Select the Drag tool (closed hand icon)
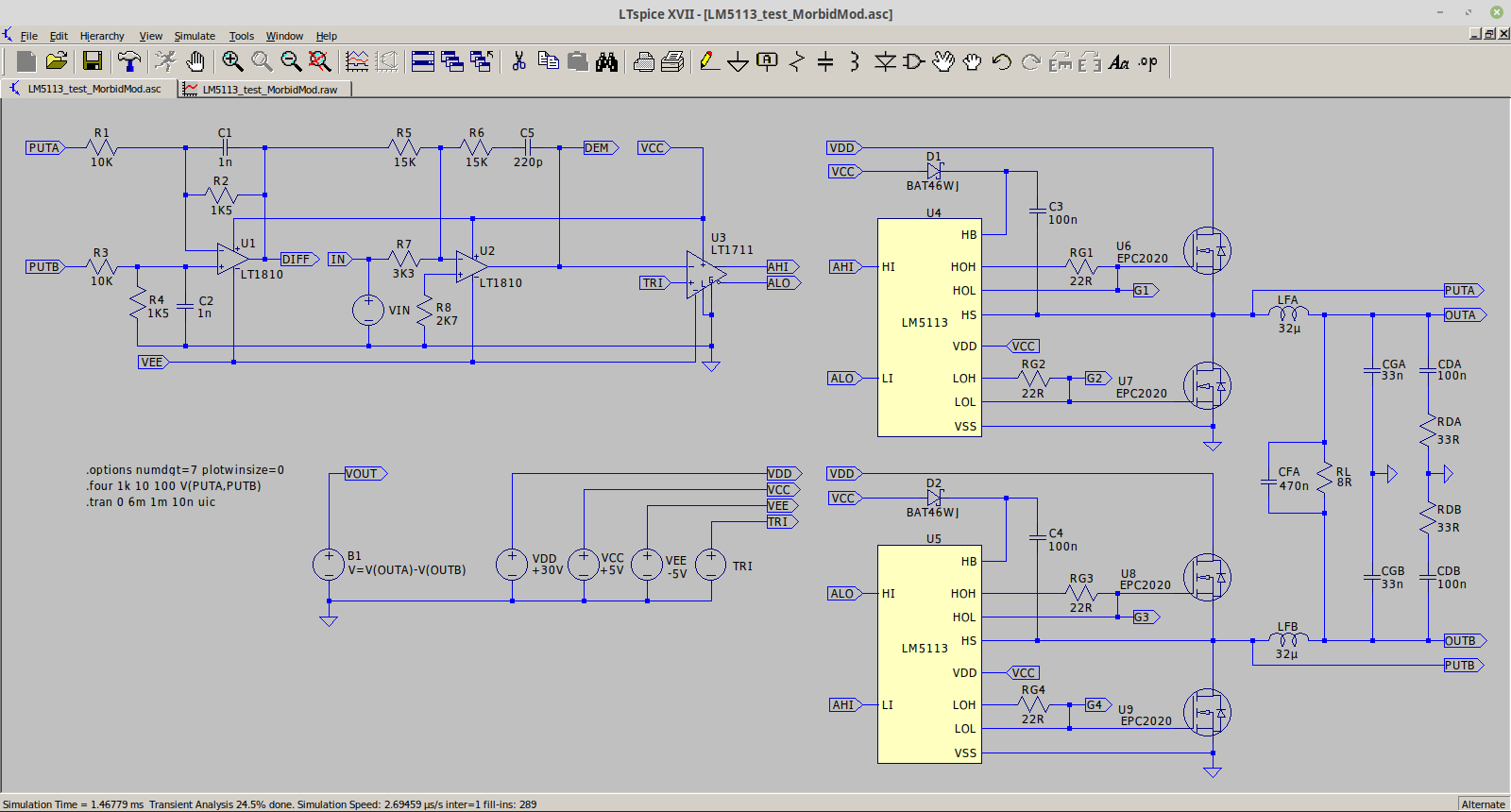The width and height of the screenshot is (1511, 812). pyautogui.click(x=973, y=61)
